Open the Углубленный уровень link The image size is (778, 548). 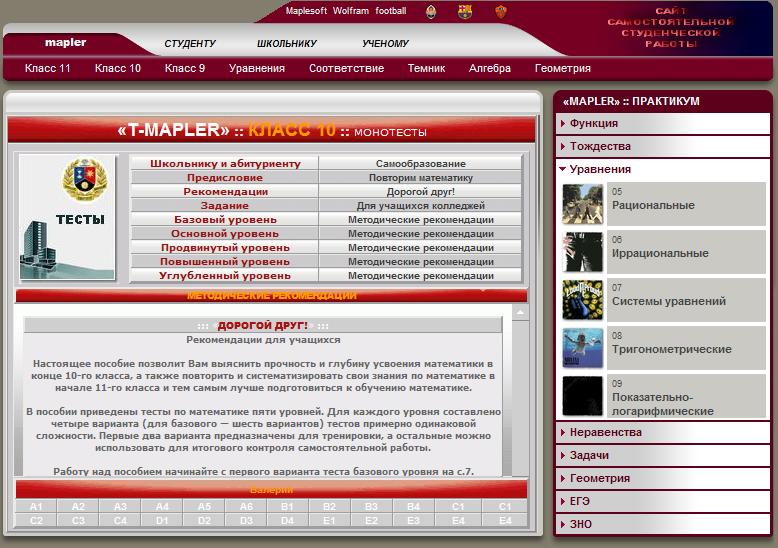point(224,275)
